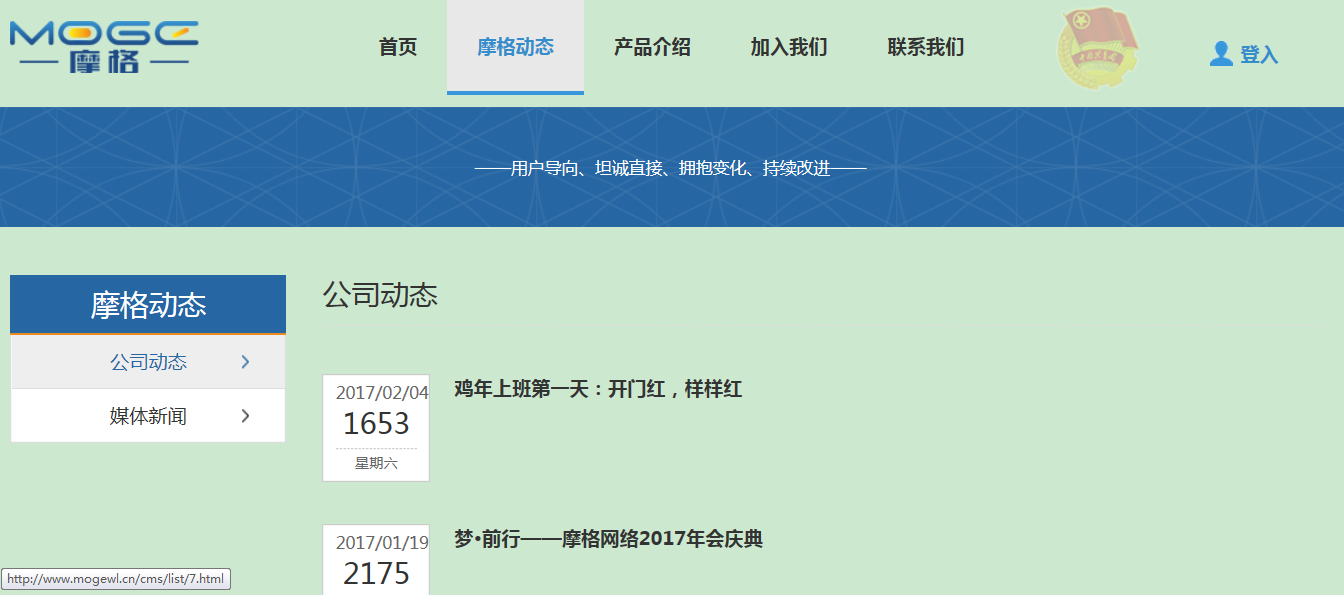Click the 1653 view count
Screen dimensions: 1344x595
(x=376, y=424)
